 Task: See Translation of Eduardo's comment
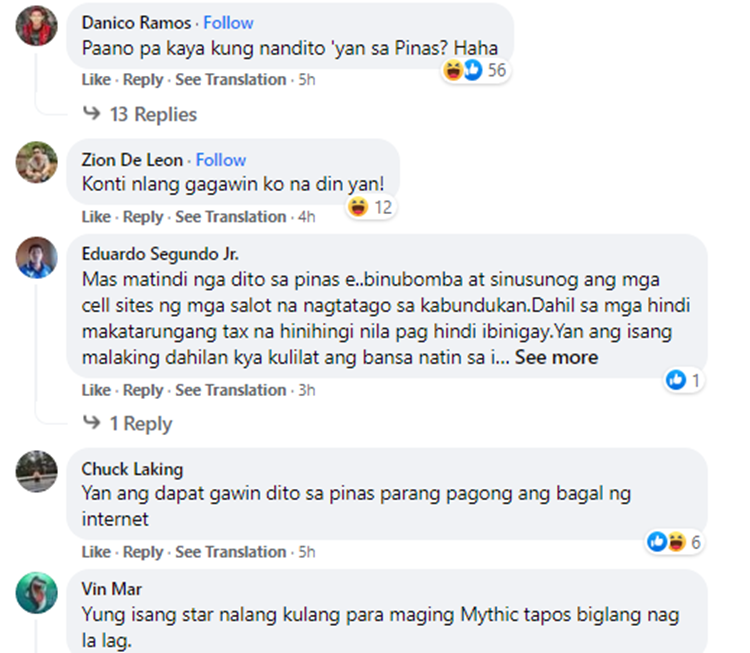pyautogui.click(x=231, y=390)
